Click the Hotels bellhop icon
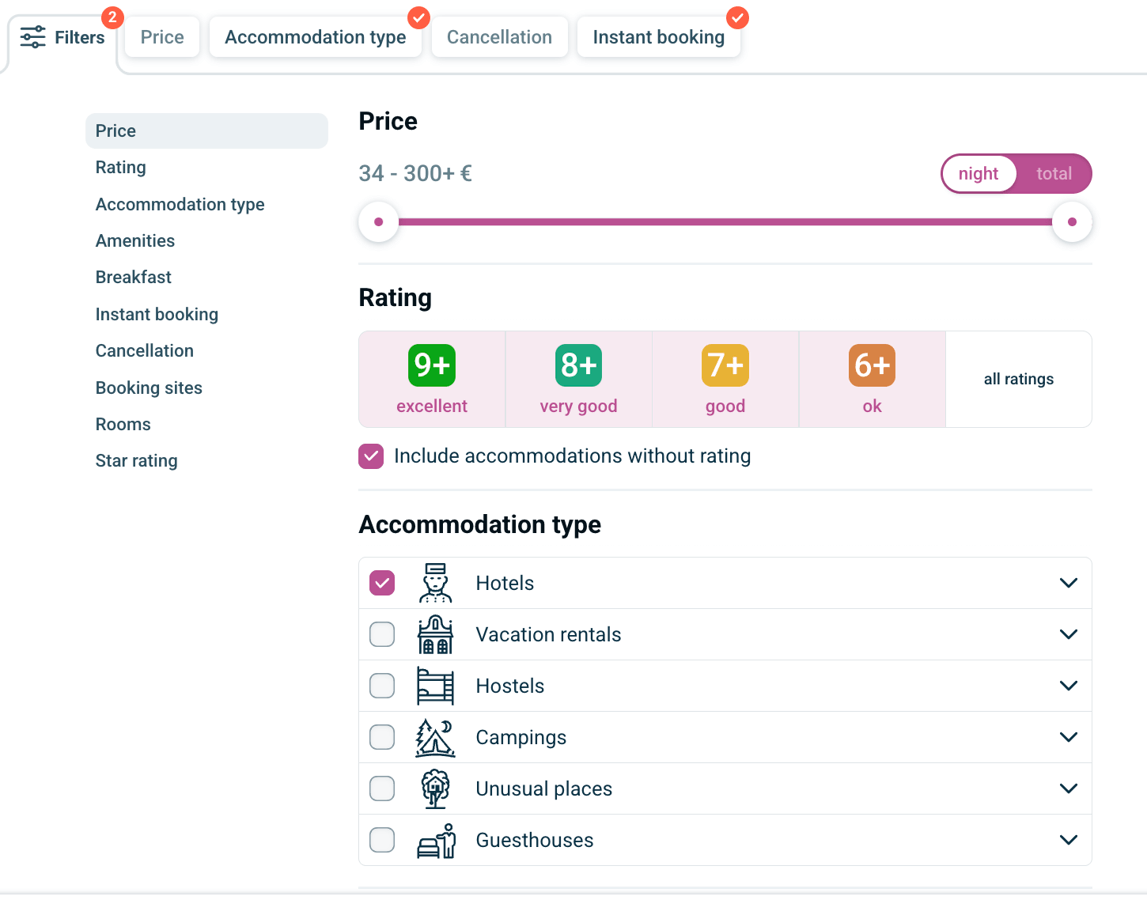The height and width of the screenshot is (900, 1147). point(435,583)
